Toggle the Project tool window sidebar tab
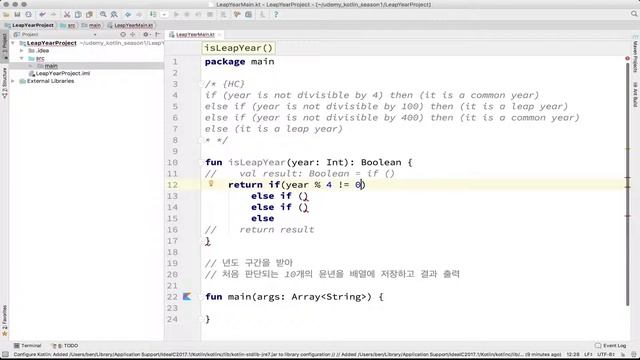This screenshot has width=640, height=360. click(4, 47)
